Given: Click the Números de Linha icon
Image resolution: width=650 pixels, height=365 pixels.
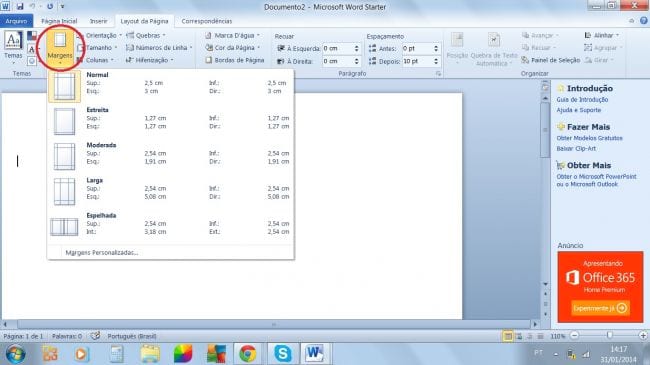Looking at the screenshot, I should (x=130, y=48).
